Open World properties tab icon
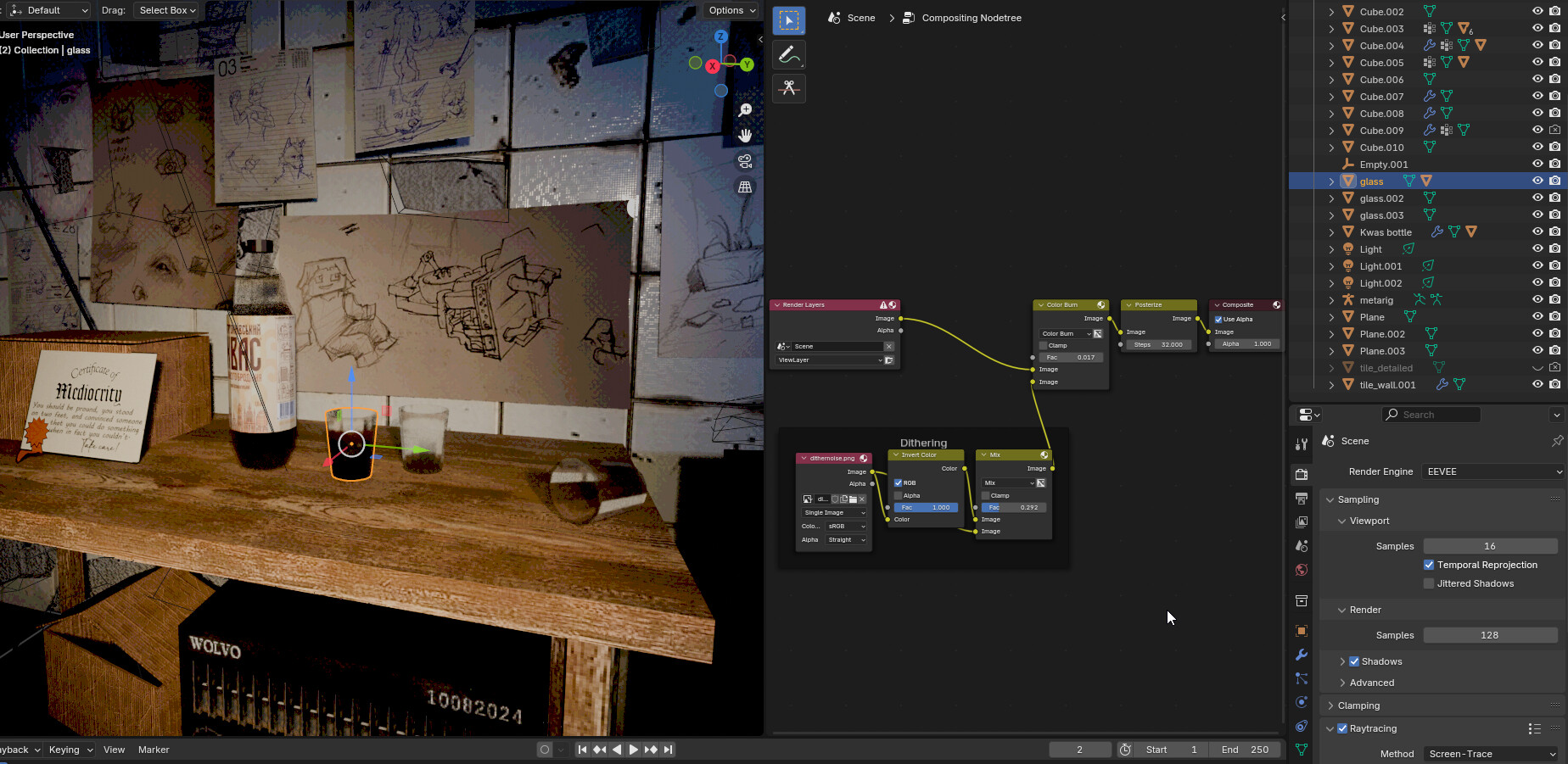Viewport: 1568px width, 764px height. 1302,570
